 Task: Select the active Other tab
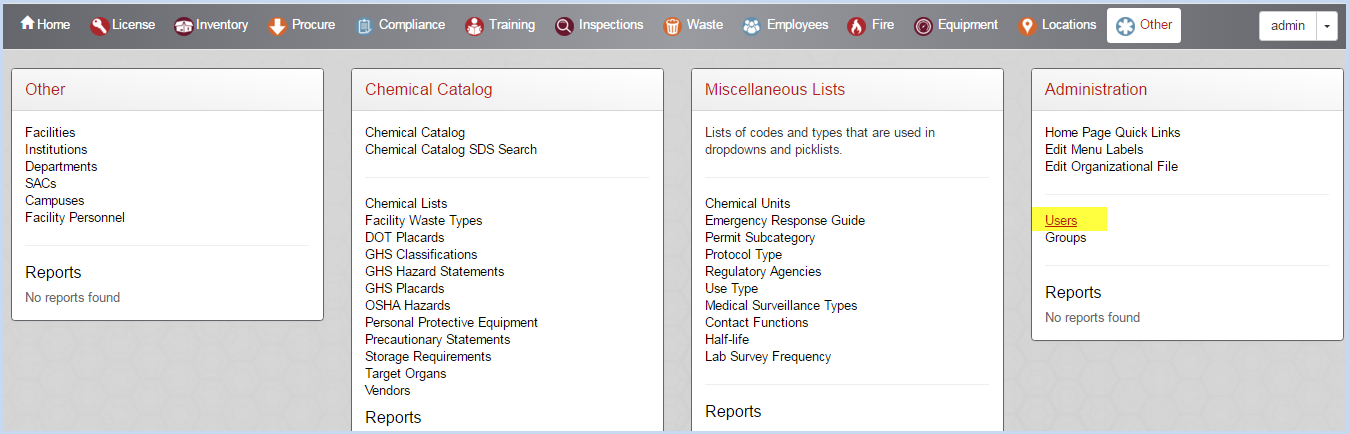[1144, 25]
